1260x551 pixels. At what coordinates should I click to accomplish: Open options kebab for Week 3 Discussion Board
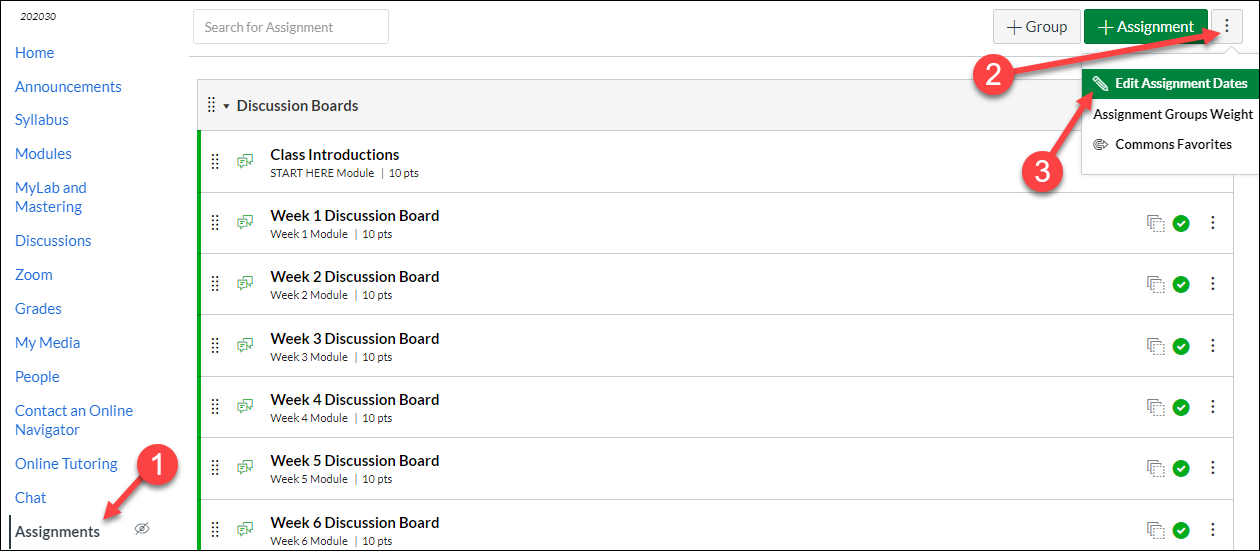1213,346
